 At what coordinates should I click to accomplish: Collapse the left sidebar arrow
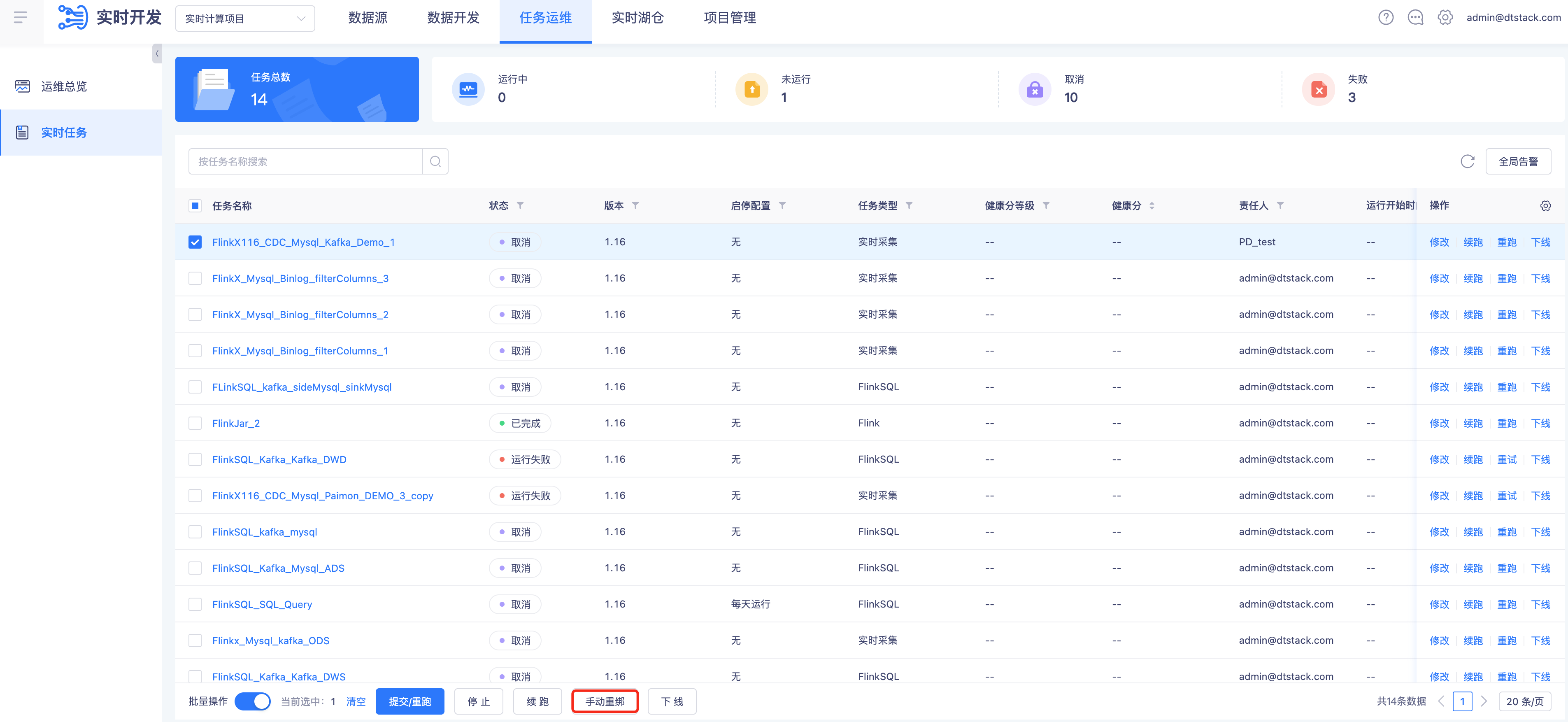point(157,54)
